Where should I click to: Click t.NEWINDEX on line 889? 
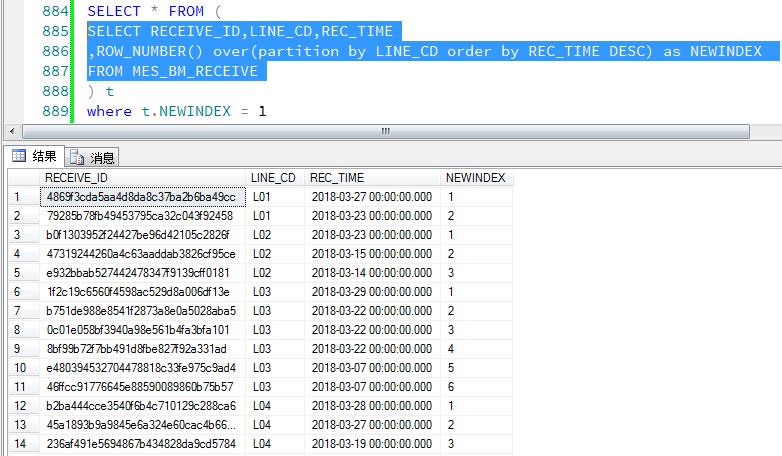click(x=186, y=111)
